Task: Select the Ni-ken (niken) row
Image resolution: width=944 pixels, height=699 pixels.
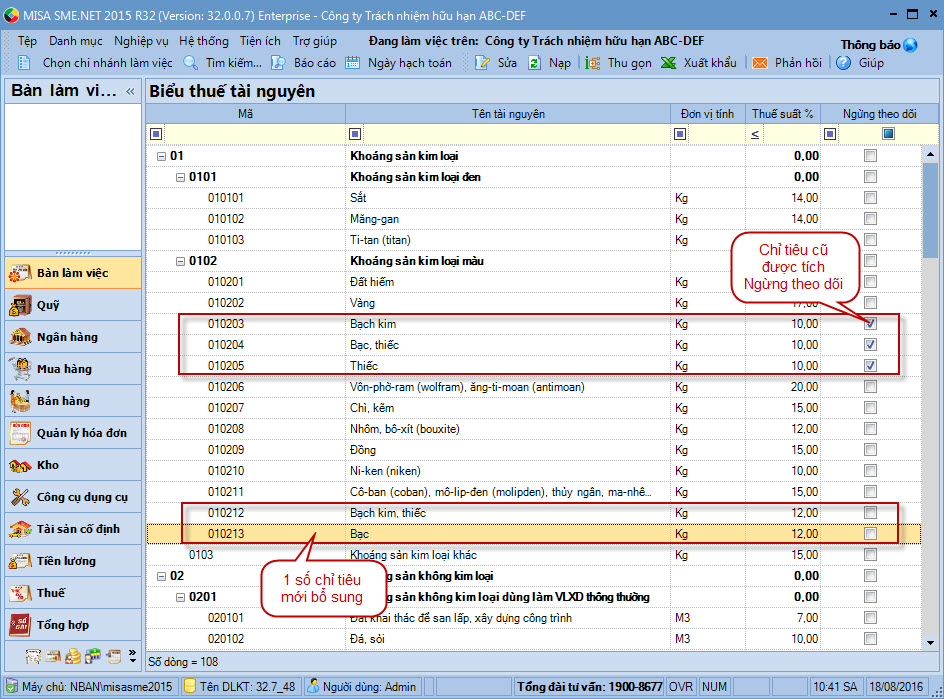Action: (x=533, y=471)
